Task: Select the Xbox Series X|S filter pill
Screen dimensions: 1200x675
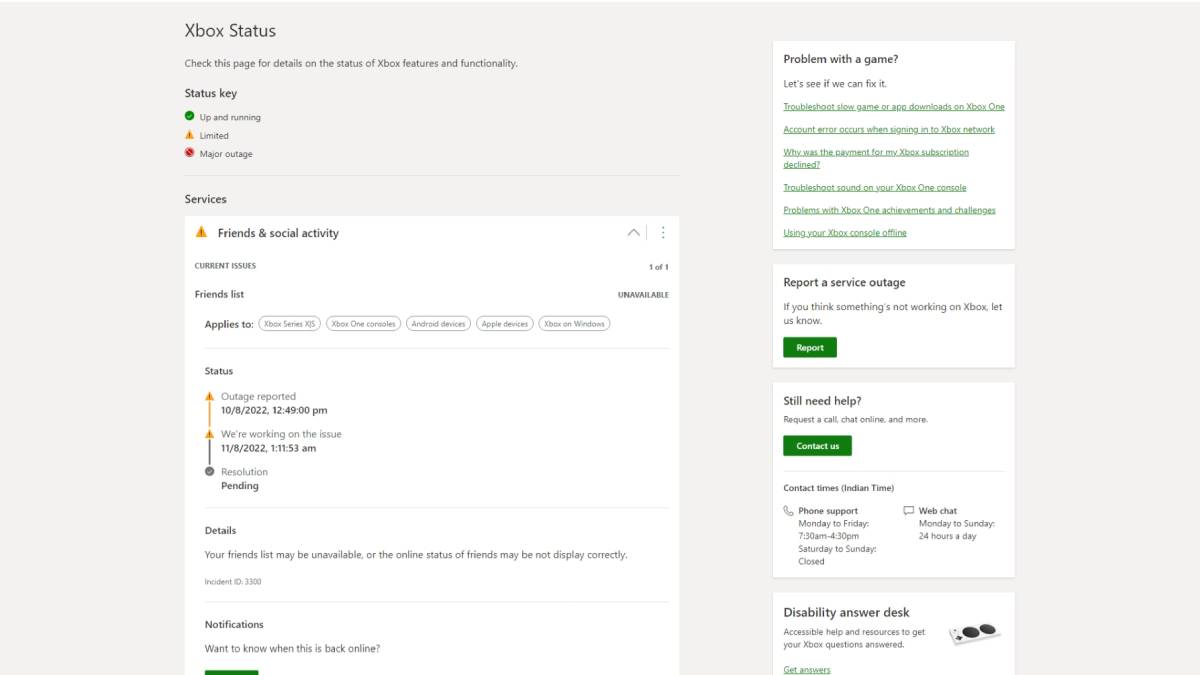Action: click(288, 323)
